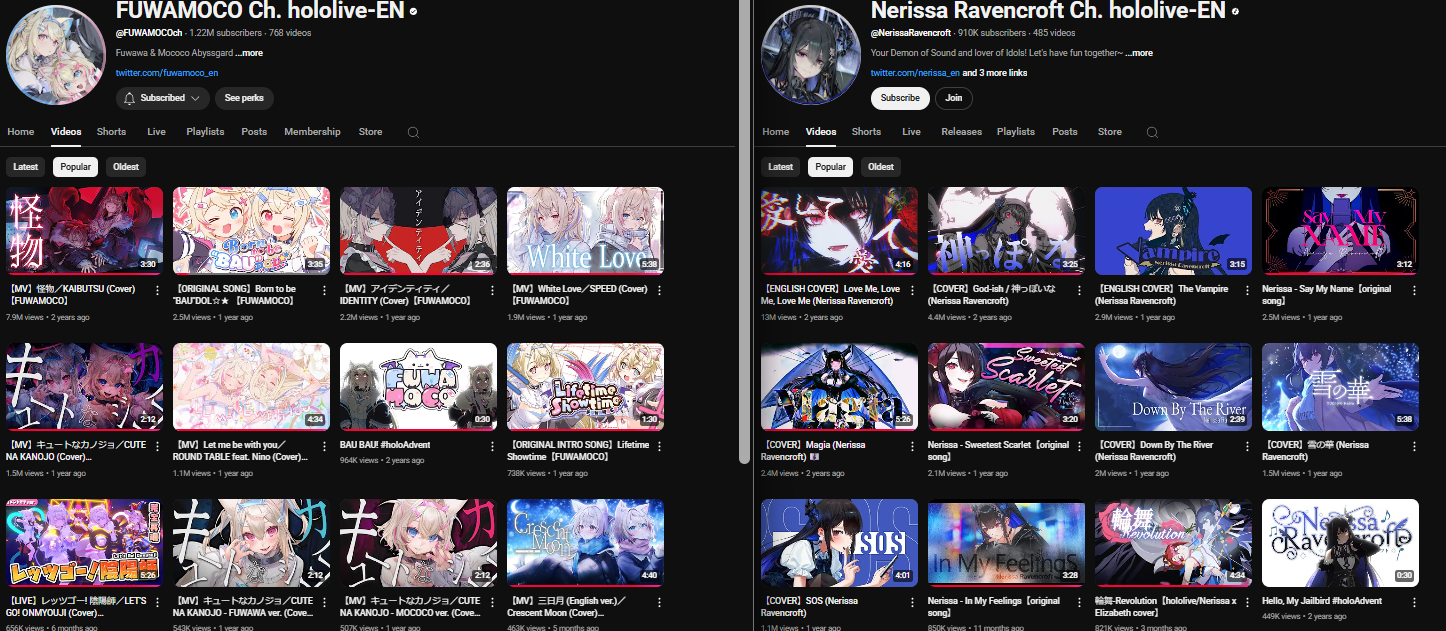Open Membership tab on FUWAMOCO channel
The width and height of the screenshot is (1446, 631).
[x=312, y=132]
